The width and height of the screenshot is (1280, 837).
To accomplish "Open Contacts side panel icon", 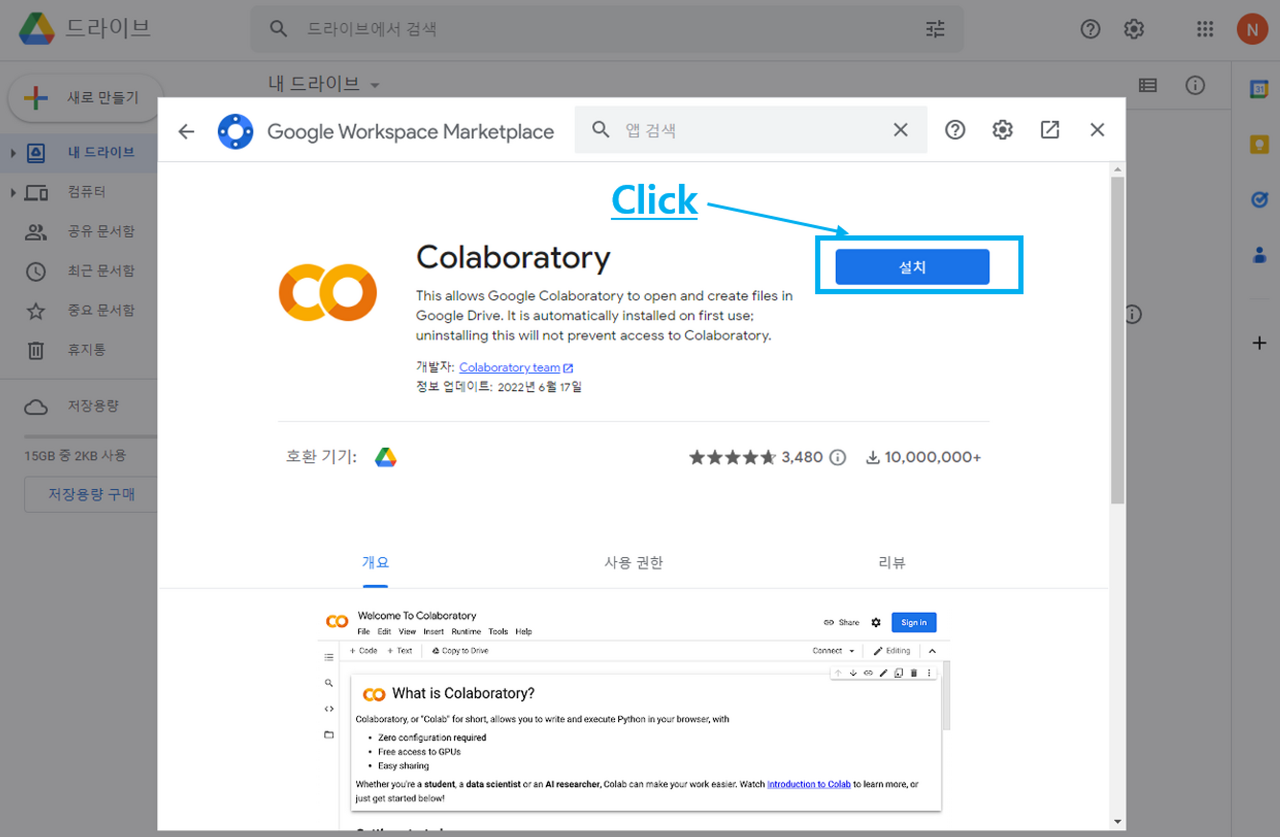I will [x=1259, y=255].
